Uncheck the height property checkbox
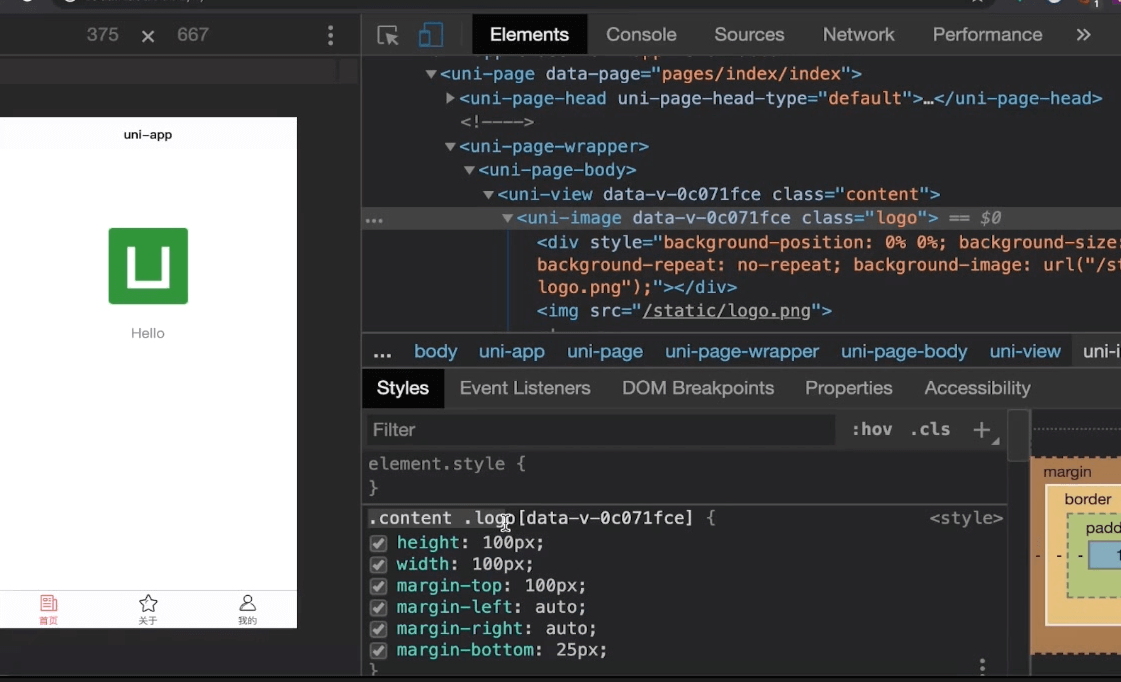1121x682 pixels. (378, 543)
